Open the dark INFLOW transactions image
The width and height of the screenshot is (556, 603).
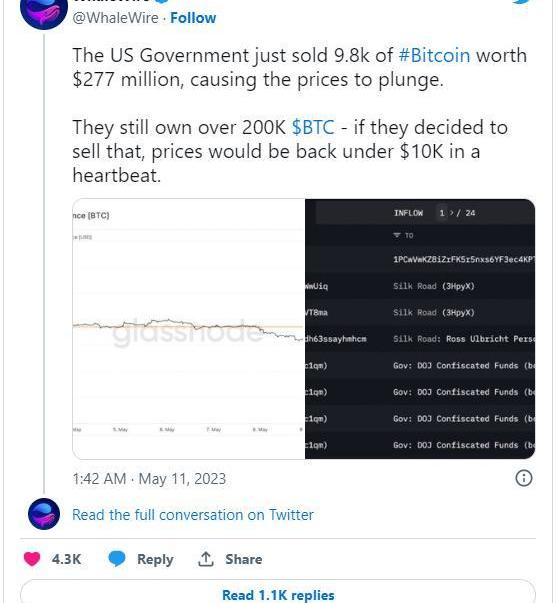coord(420,329)
